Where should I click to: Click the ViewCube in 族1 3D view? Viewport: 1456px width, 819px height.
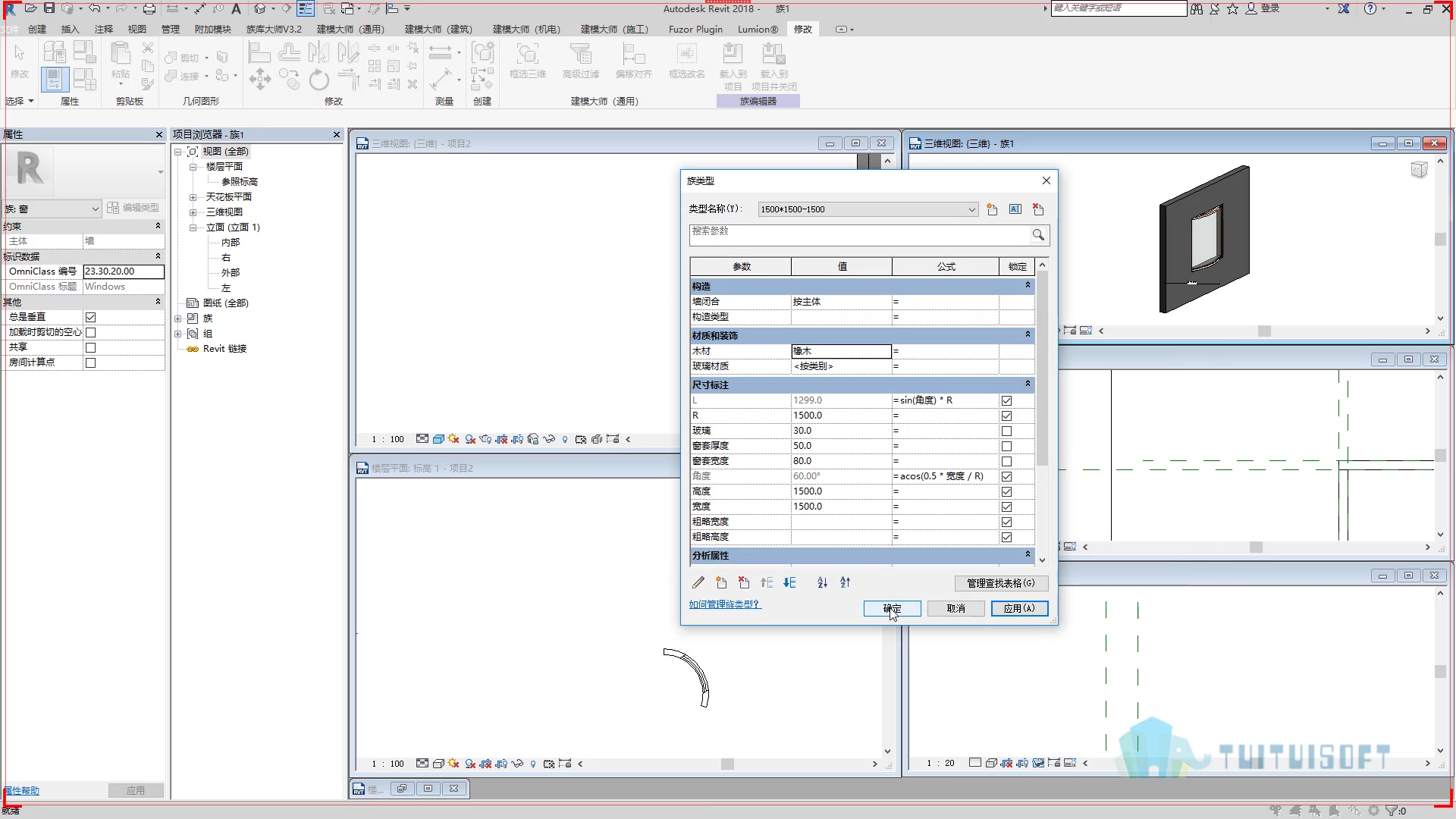point(1419,169)
